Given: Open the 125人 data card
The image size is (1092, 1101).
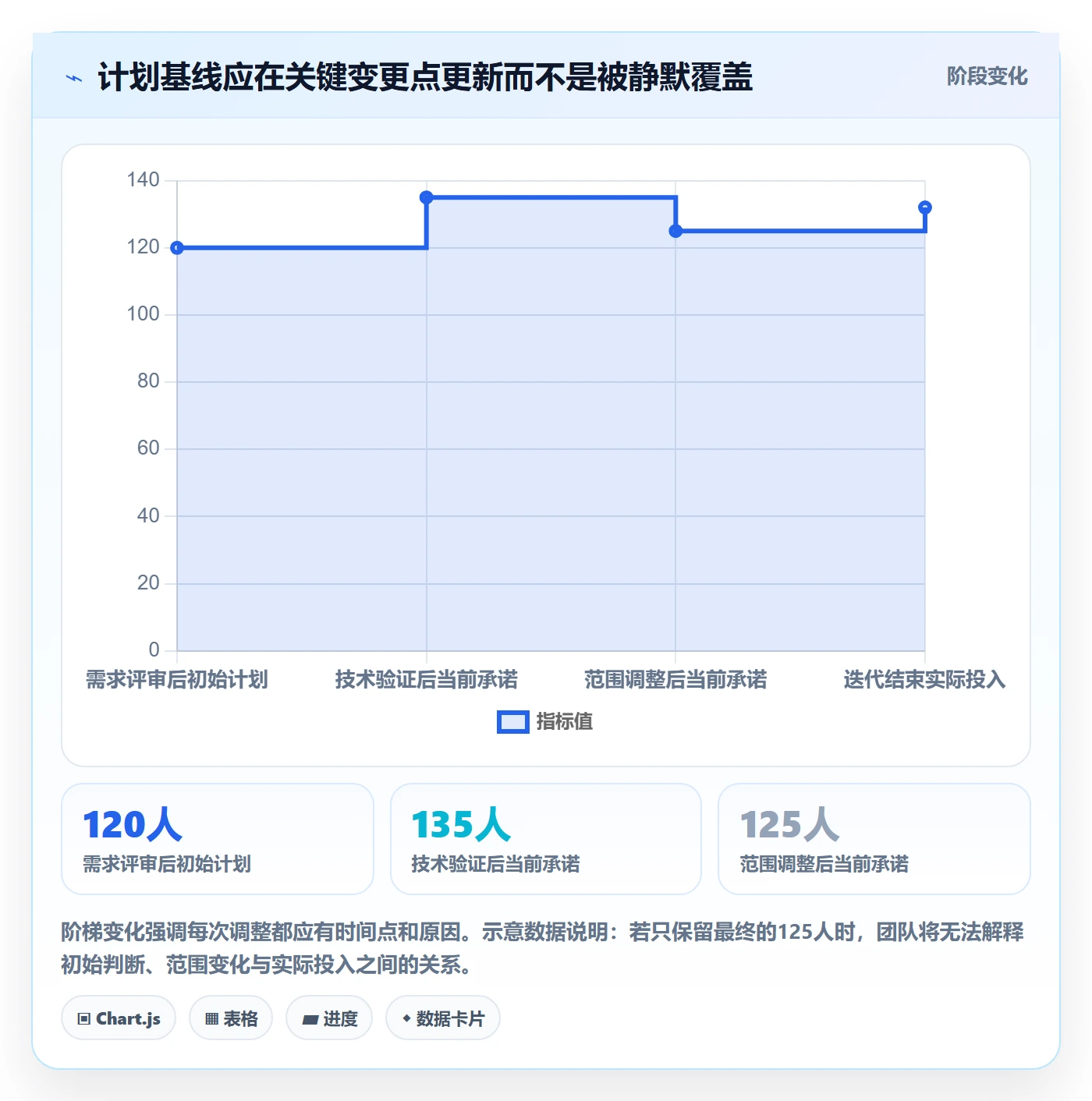Looking at the screenshot, I should click(874, 839).
